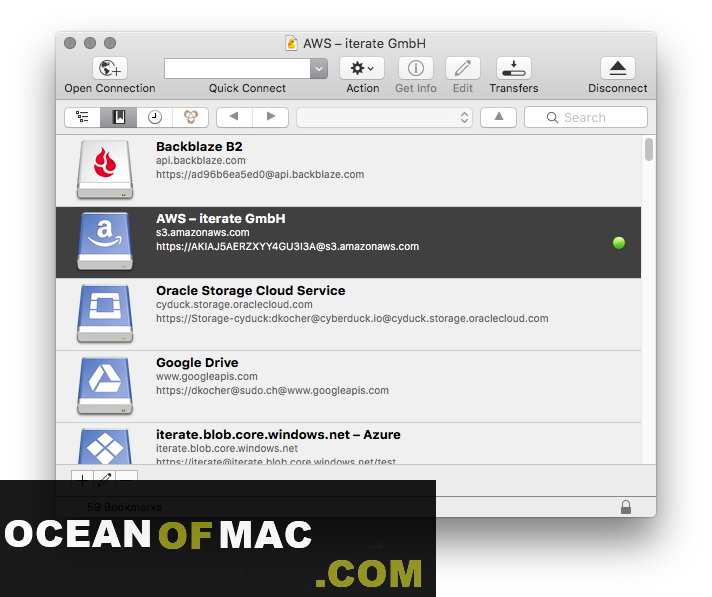Click the Backblaze https URL line

pyautogui.click(x=260, y=174)
